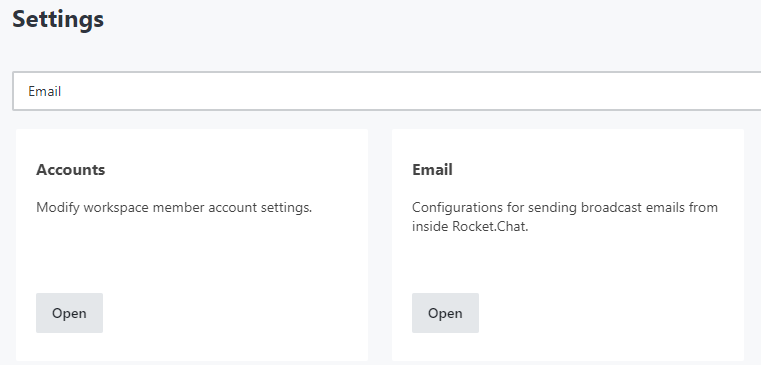Click the Email broadcast settings tile
The width and height of the screenshot is (761, 365).
pyautogui.click(x=568, y=245)
